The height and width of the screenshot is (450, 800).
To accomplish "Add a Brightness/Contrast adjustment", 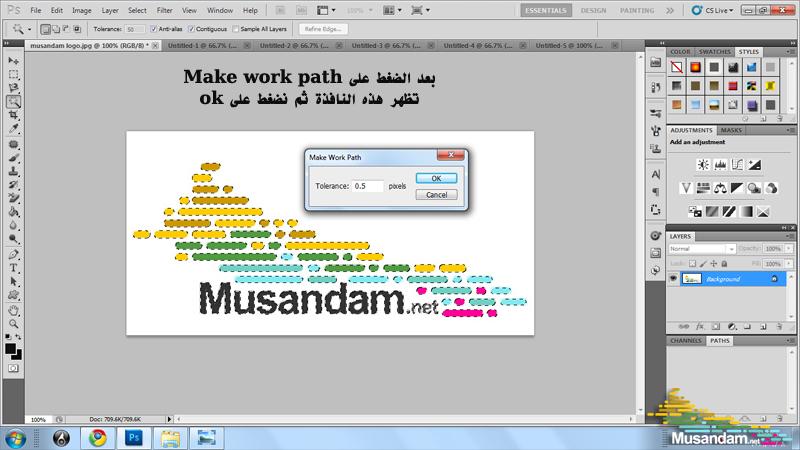I will coord(703,165).
